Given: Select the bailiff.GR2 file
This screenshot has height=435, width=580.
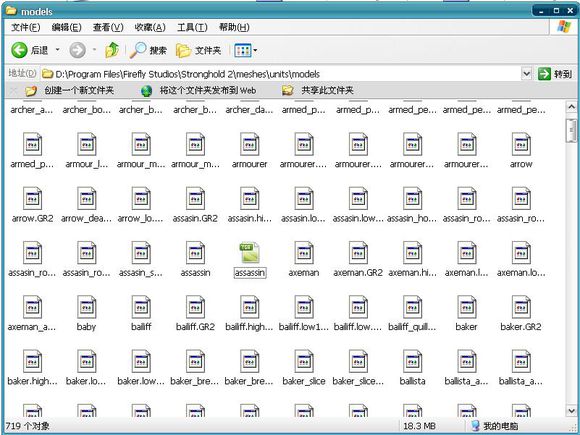Looking at the screenshot, I should [x=195, y=307].
